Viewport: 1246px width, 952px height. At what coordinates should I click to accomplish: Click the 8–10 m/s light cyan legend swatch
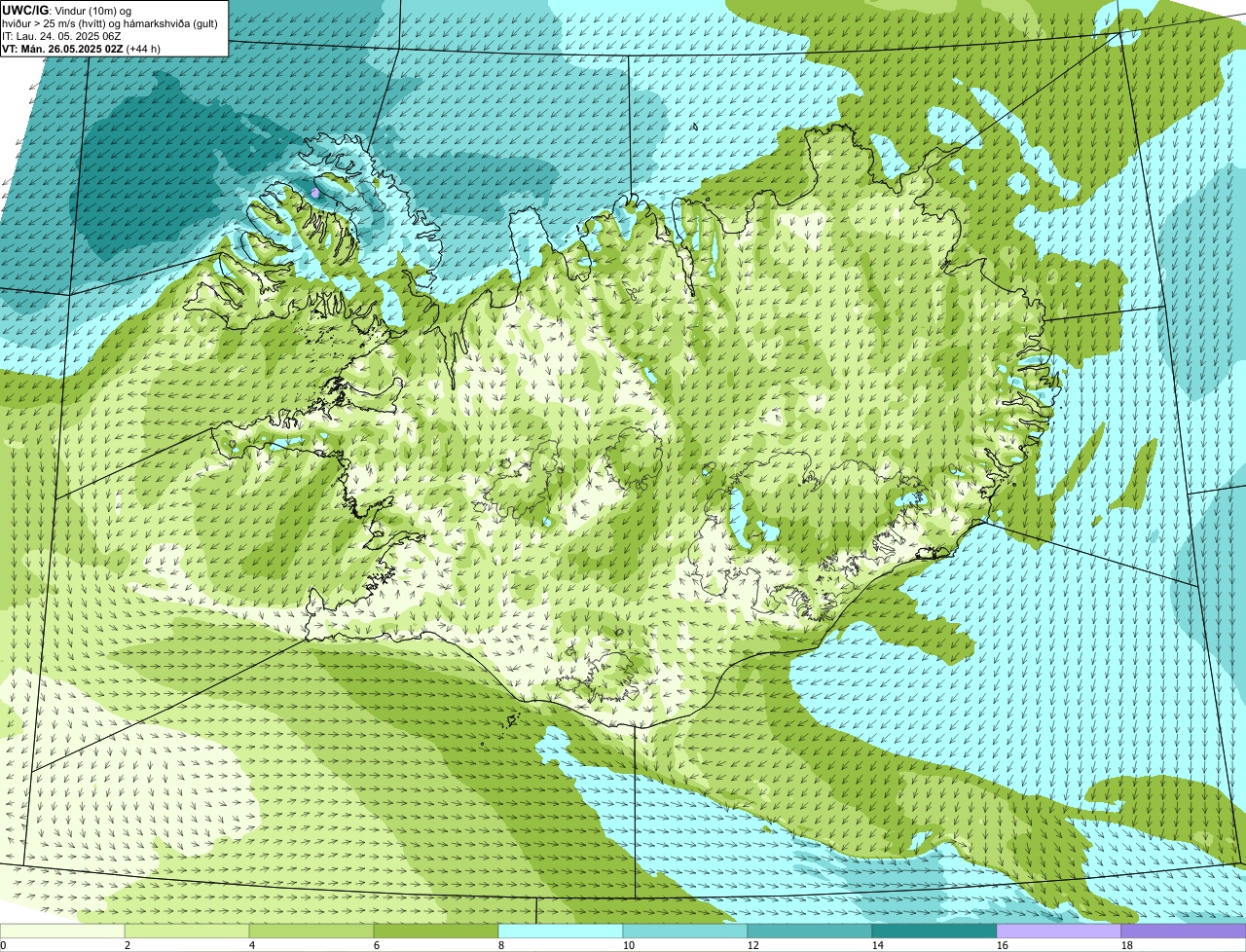(x=561, y=931)
